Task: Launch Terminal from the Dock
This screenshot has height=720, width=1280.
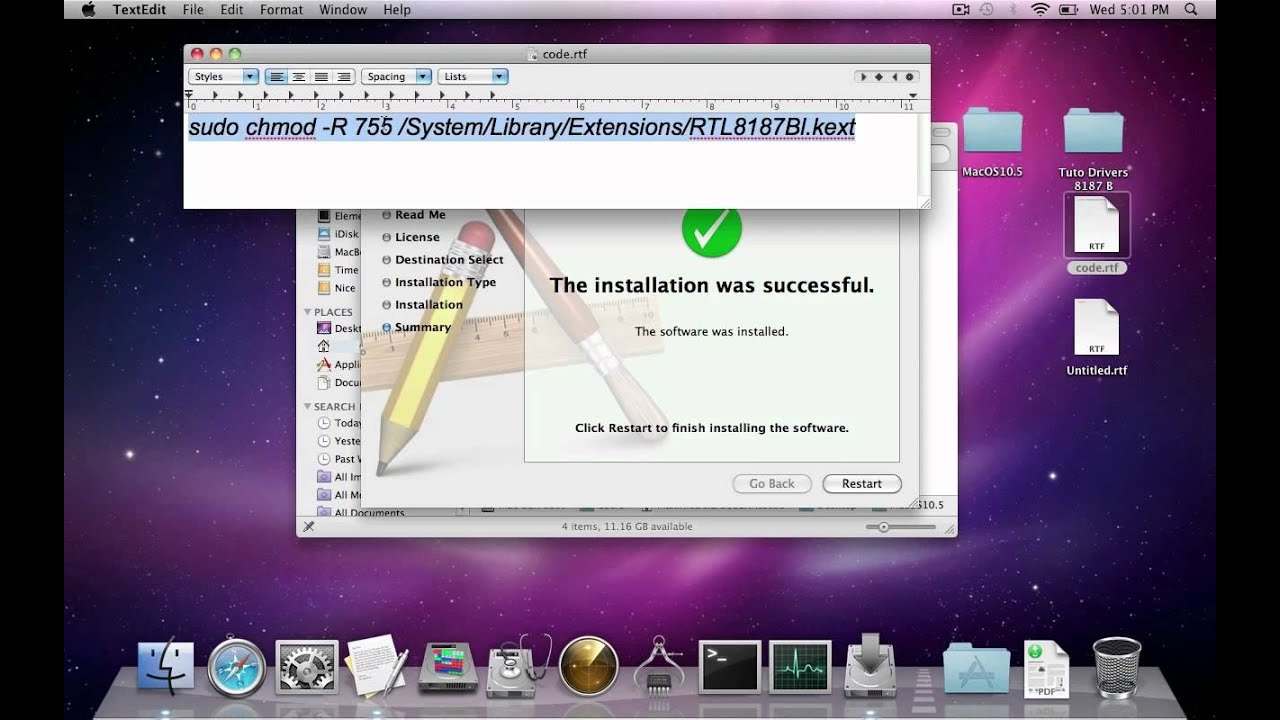Action: tap(729, 666)
